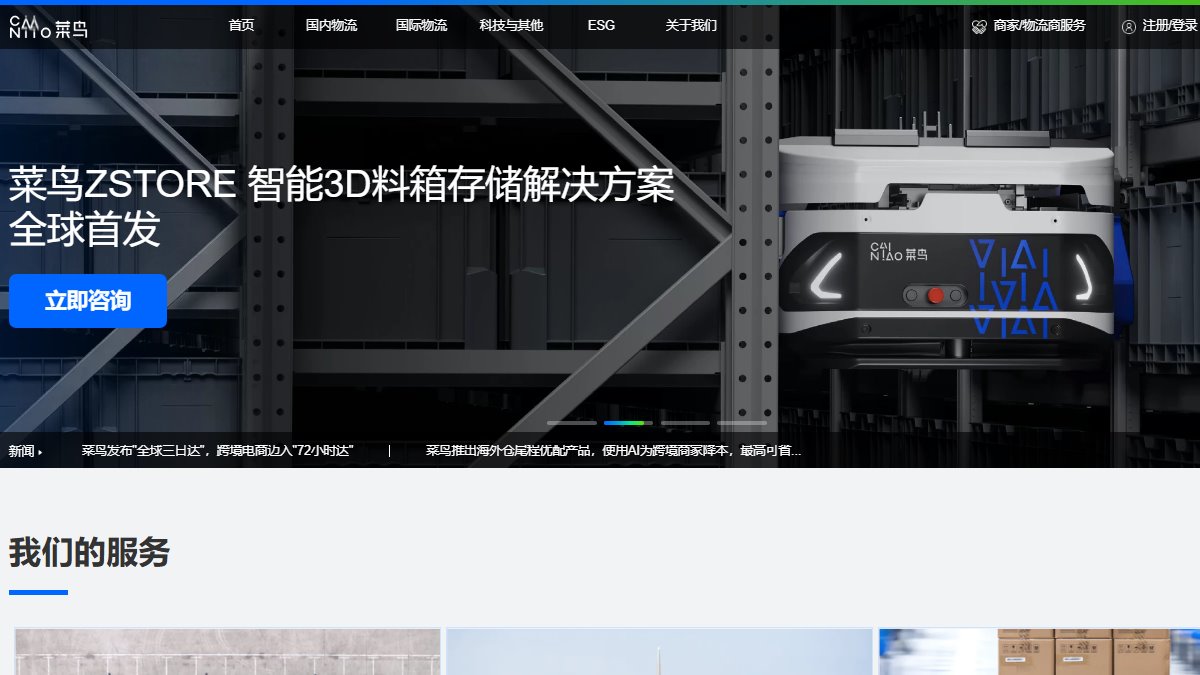The width and height of the screenshot is (1200, 675).
Task: Open the first service card thumbnail
Action: coord(227,651)
